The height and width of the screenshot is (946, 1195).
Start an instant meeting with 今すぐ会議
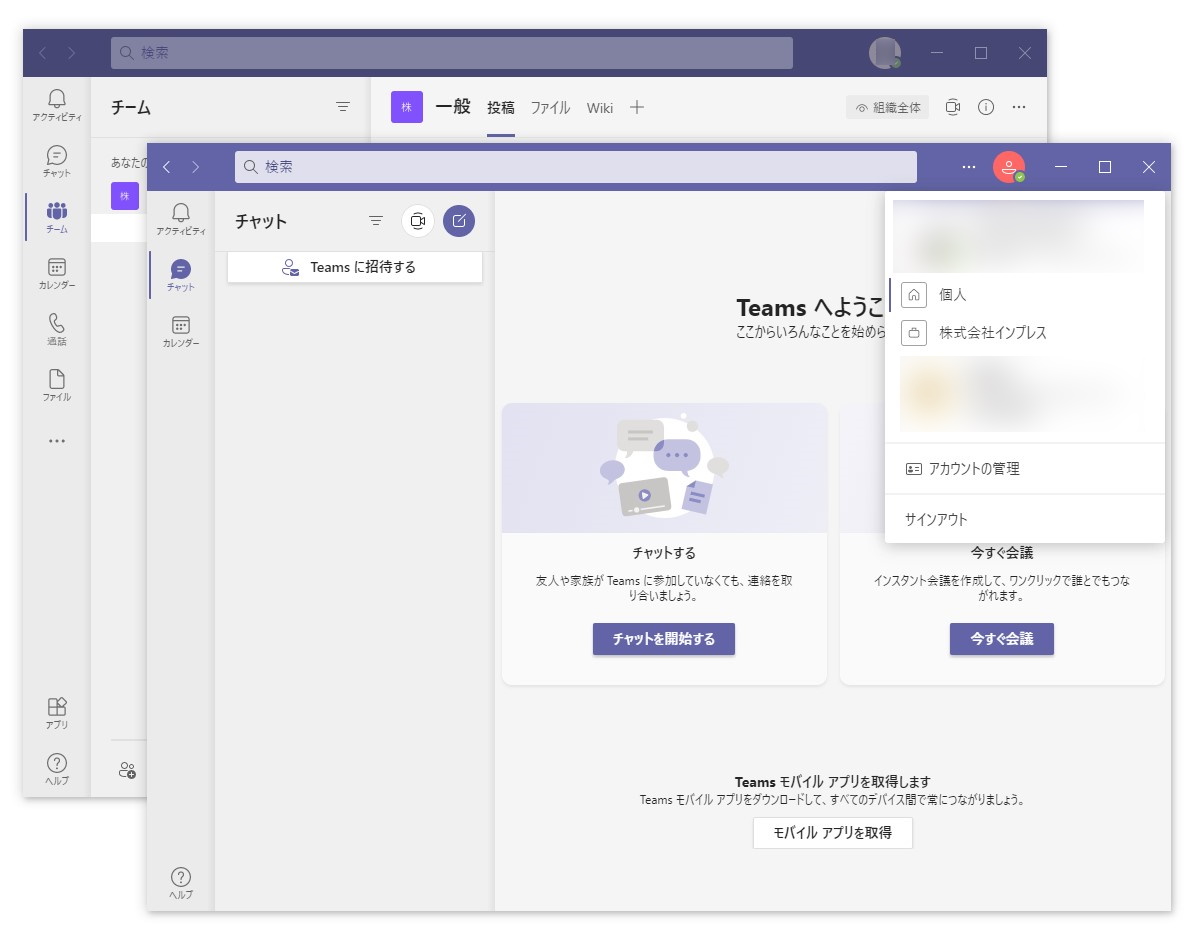coord(1001,639)
